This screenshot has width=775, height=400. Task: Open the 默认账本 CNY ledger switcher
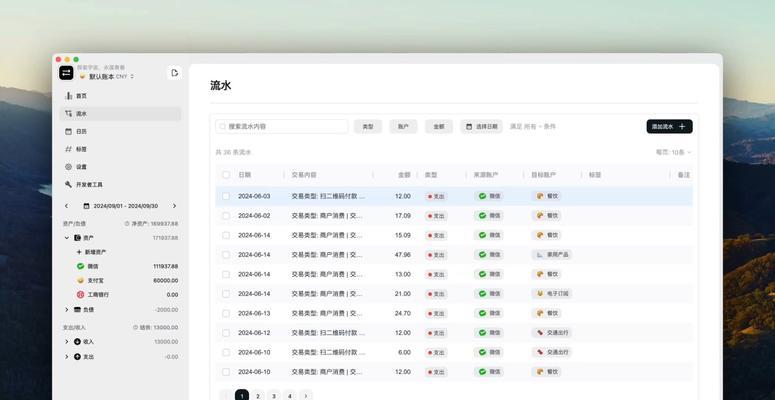(107, 77)
